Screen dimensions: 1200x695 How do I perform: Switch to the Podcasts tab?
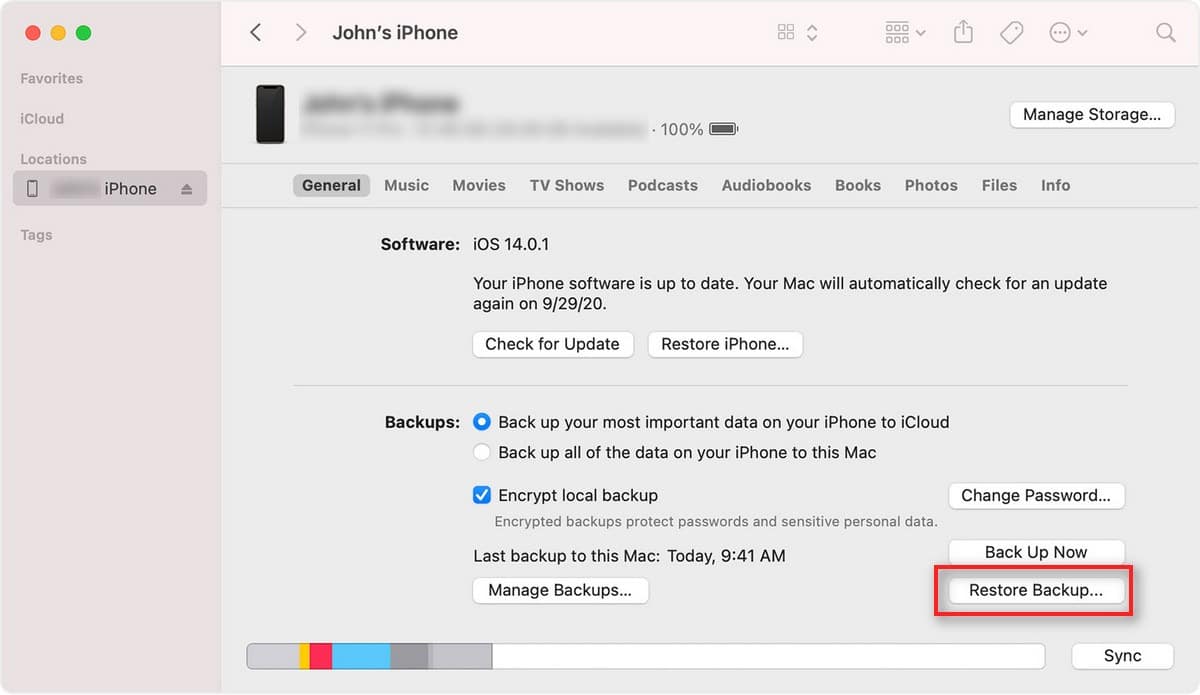coord(663,185)
